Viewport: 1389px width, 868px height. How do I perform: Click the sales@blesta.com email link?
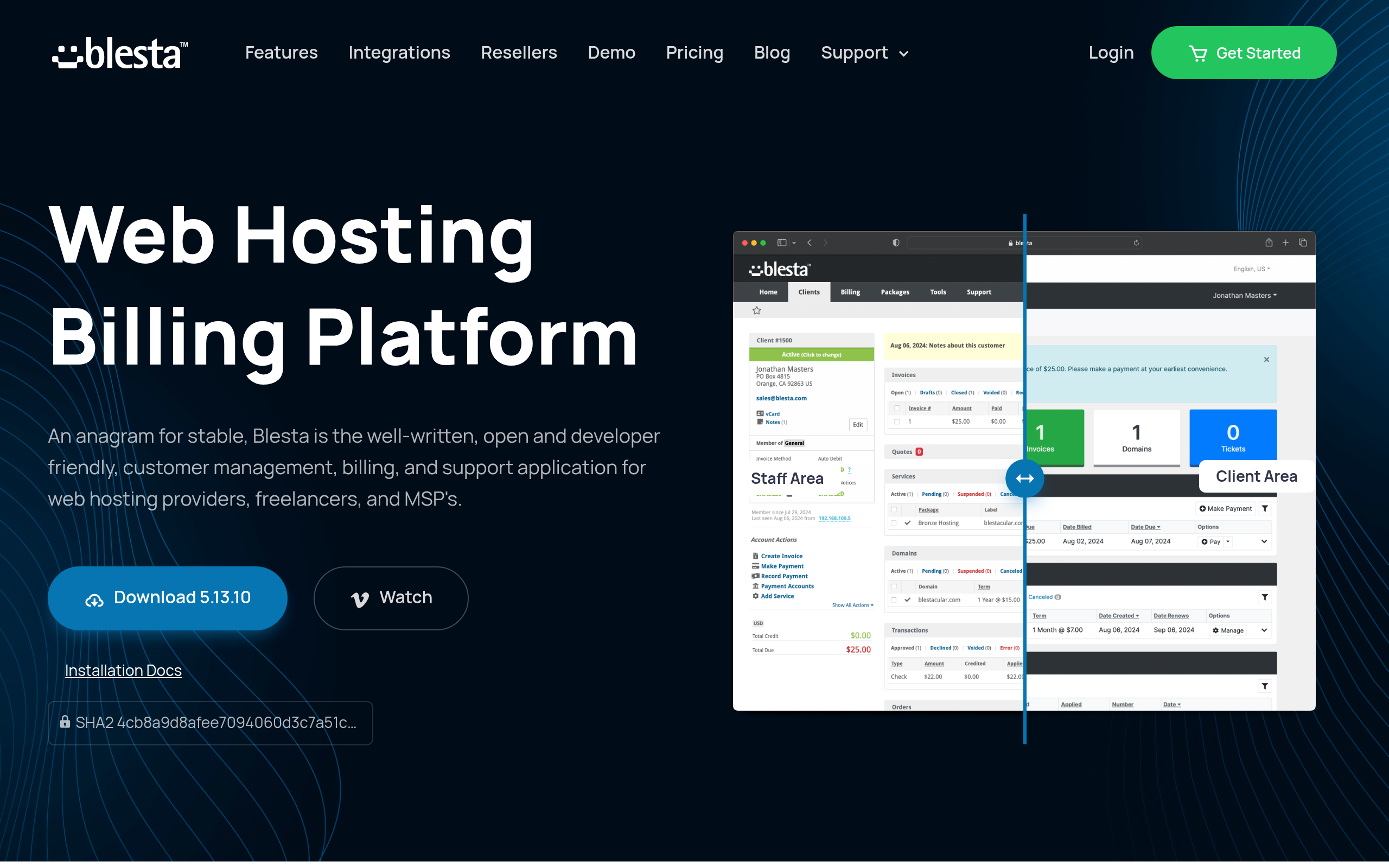(781, 398)
